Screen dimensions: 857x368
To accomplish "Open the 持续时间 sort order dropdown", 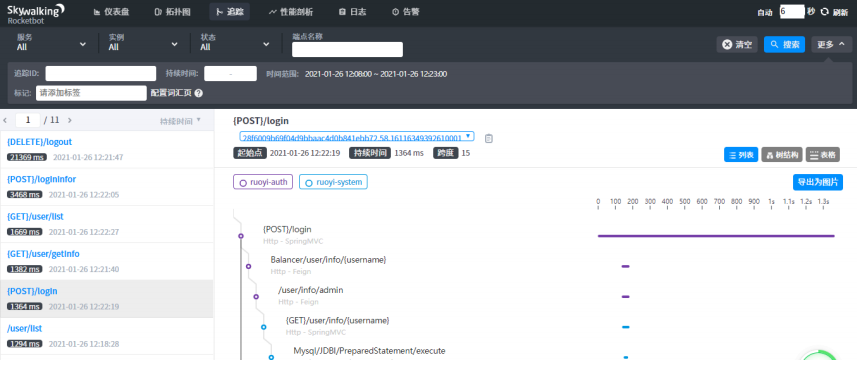I will point(180,121).
